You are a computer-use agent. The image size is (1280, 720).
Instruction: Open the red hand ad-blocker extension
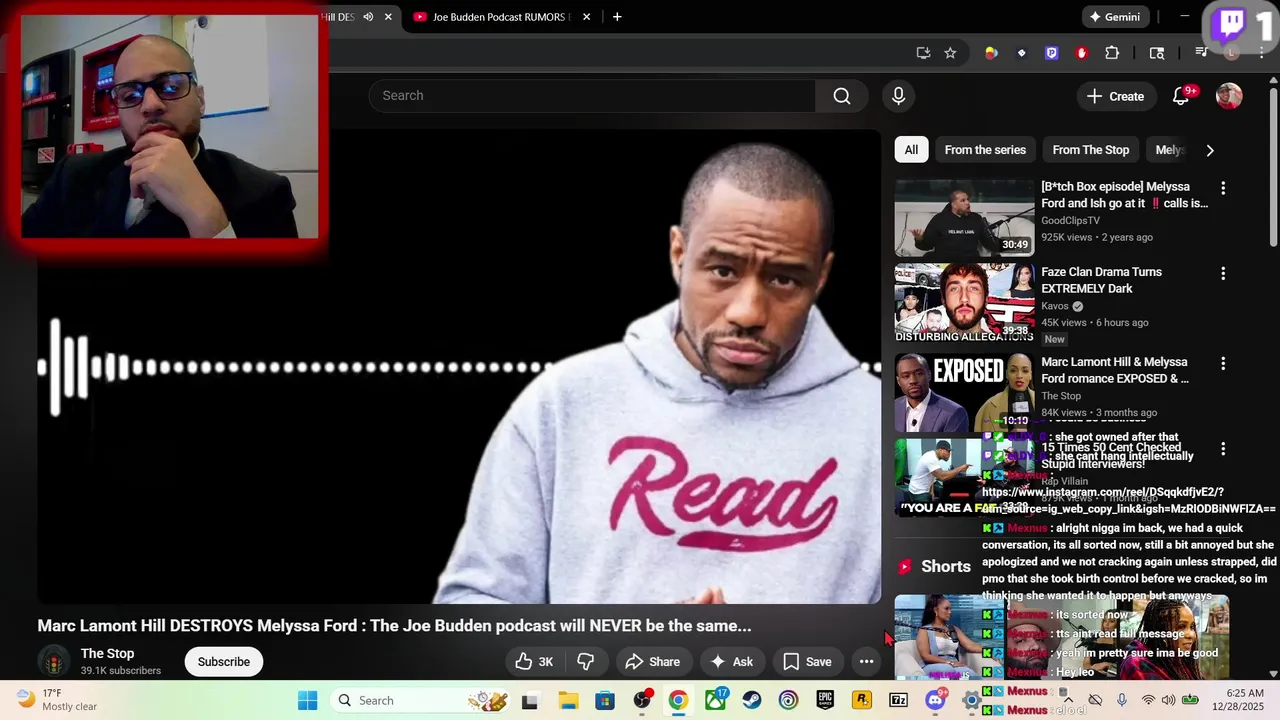point(1081,53)
